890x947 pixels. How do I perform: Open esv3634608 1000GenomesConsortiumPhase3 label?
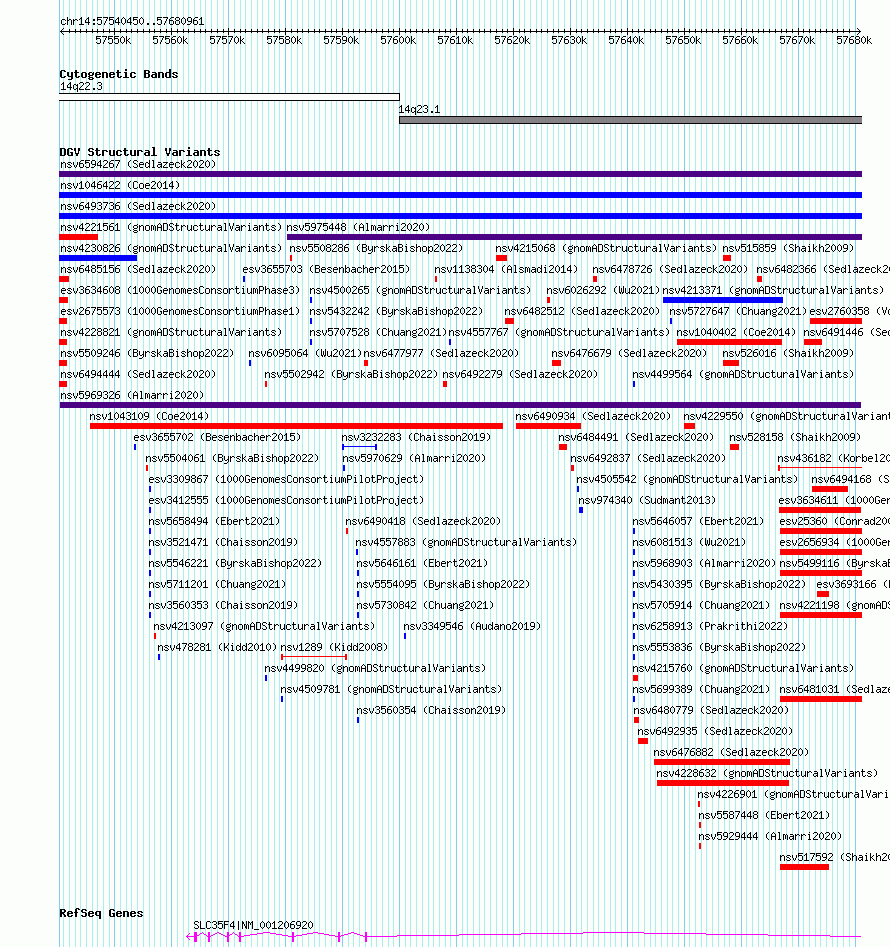coord(180,291)
